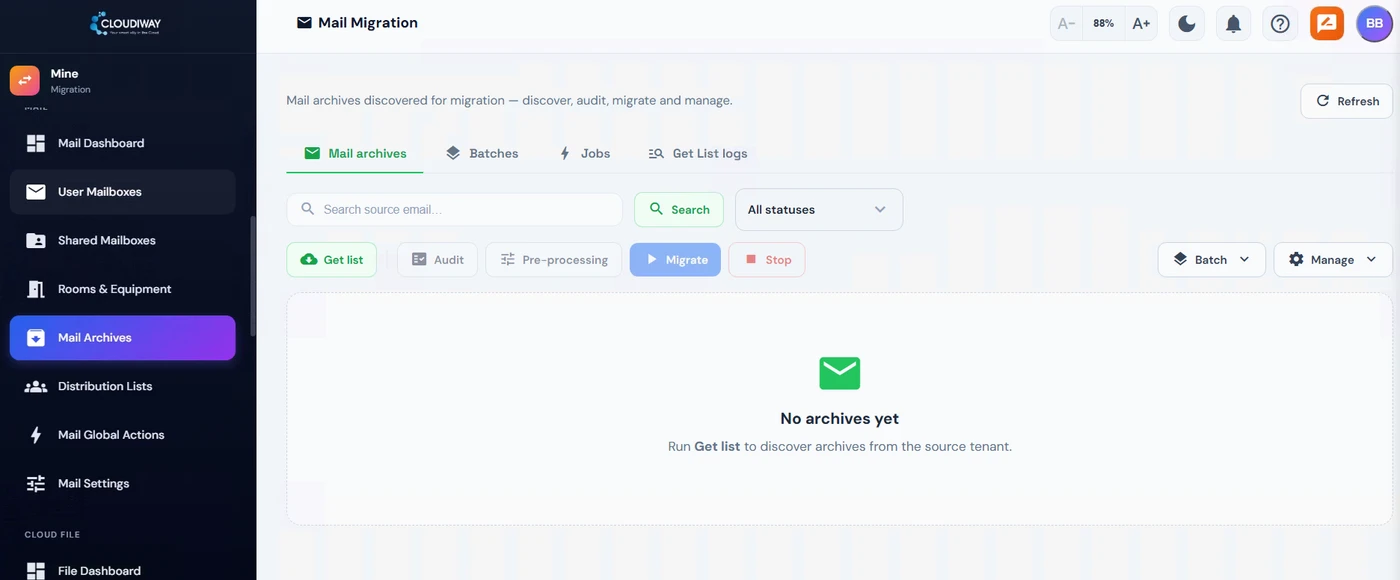The height and width of the screenshot is (580, 1400).
Task: Click the Mail Migration page title
Action: [x=368, y=23]
